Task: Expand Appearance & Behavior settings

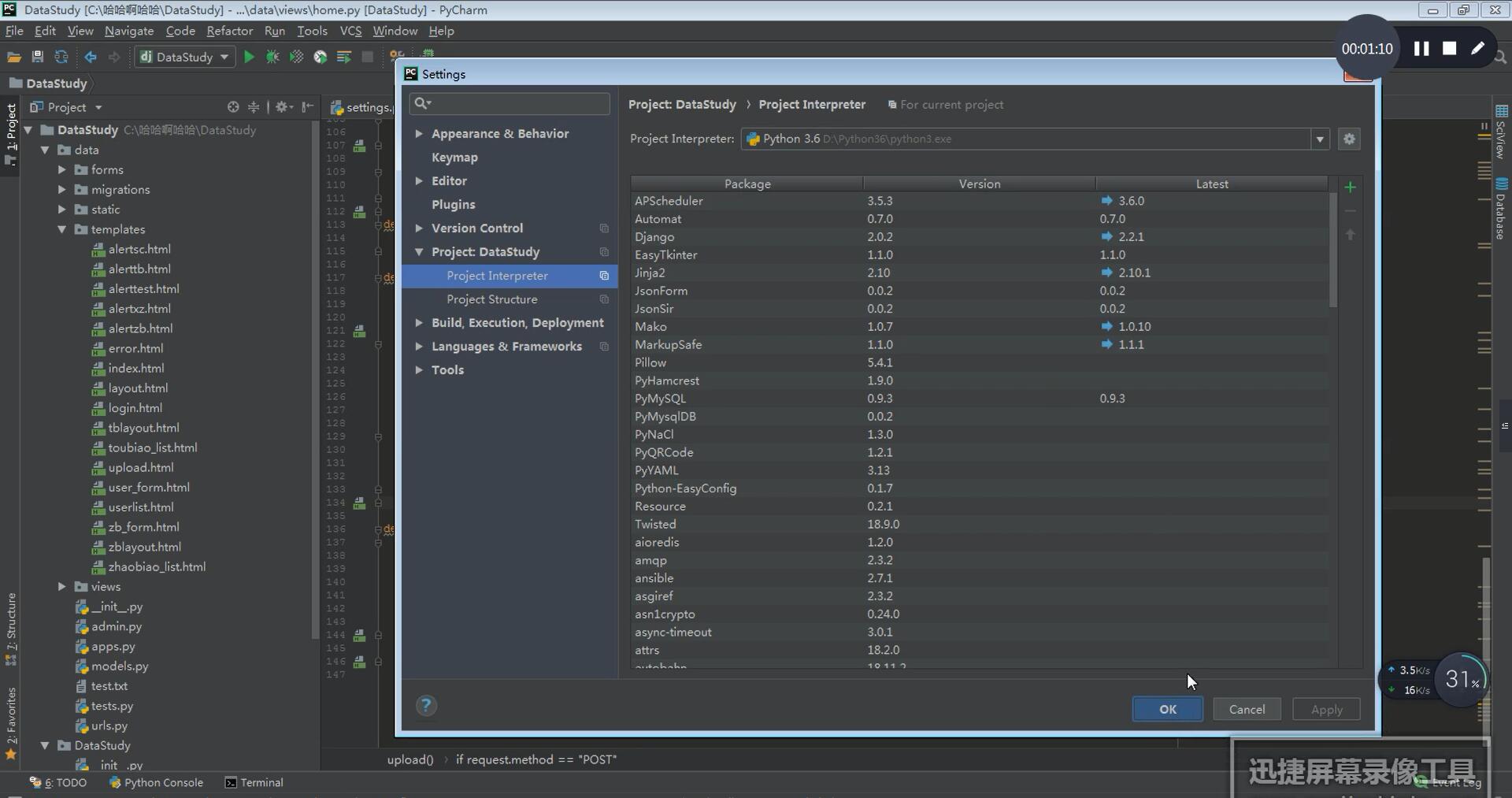Action: pyautogui.click(x=419, y=134)
